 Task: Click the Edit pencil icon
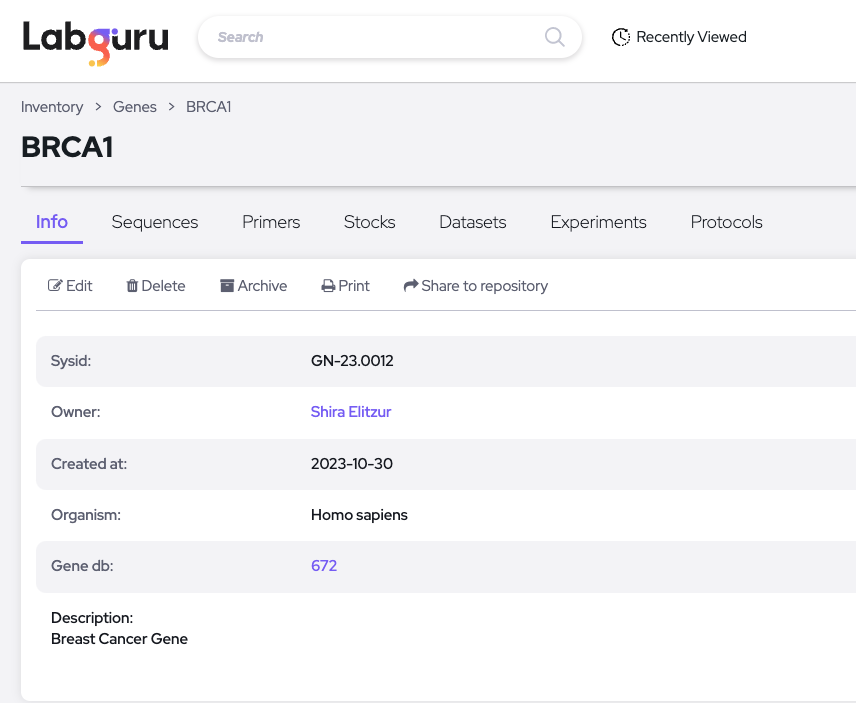[x=53, y=285]
